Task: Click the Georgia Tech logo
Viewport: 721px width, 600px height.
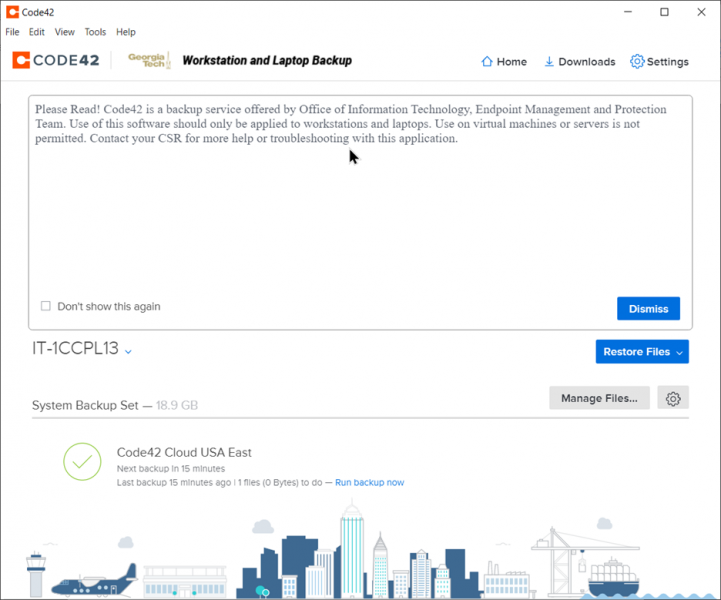Action: (x=150, y=60)
